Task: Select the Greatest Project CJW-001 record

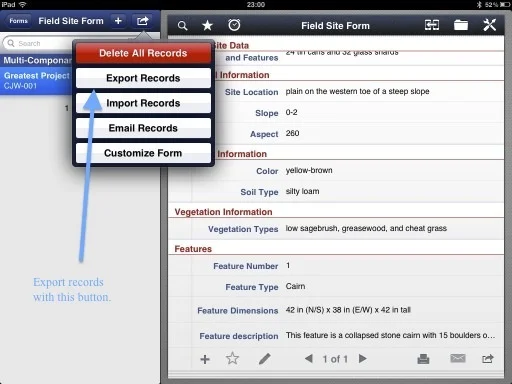Action: pos(36,81)
